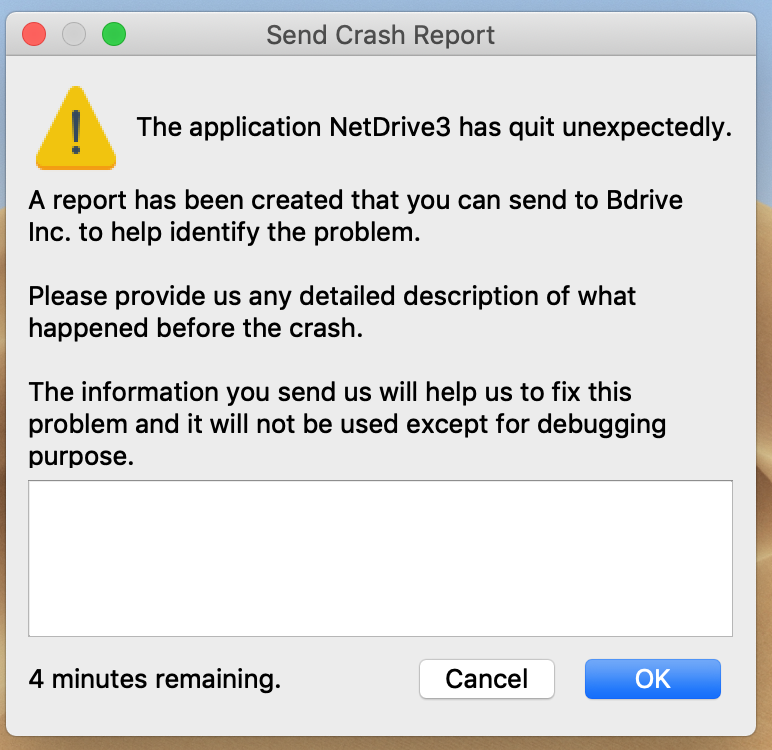This screenshot has height=750, width=772.
Task: Click the '4 minutes remaining.' countdown label
Action: pos(155,680)
